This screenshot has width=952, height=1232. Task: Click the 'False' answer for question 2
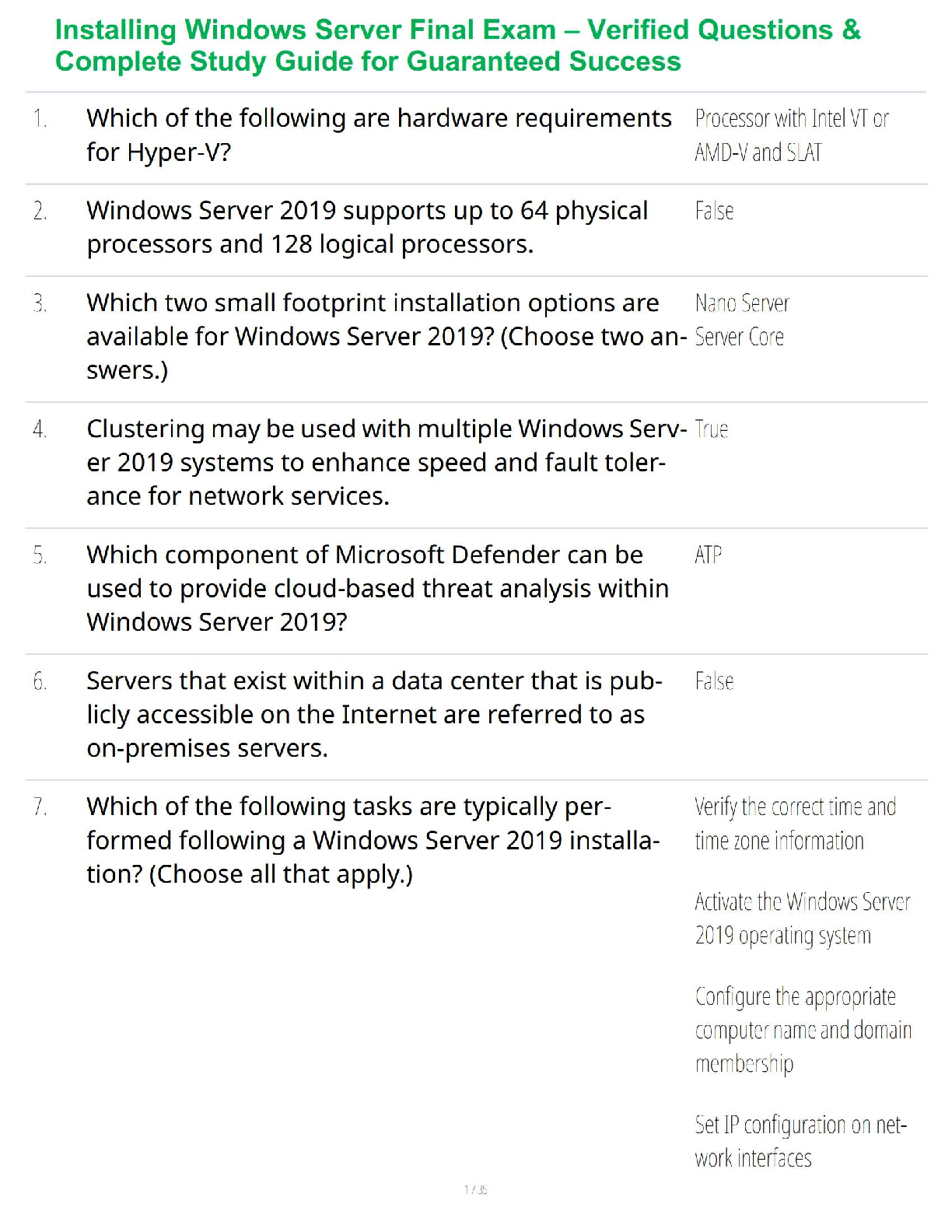[714, 212]
